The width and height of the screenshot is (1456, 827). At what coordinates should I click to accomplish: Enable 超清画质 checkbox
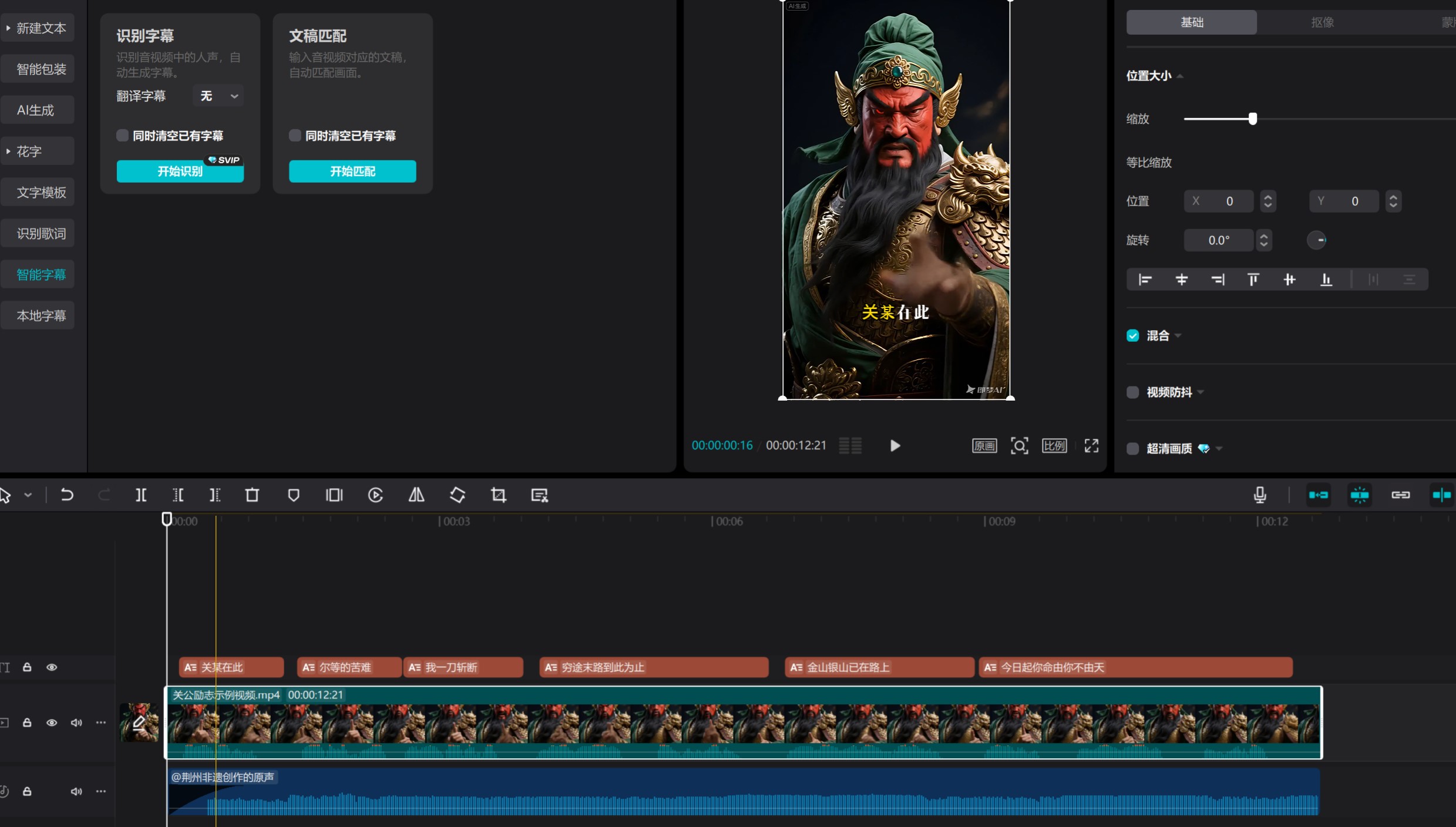tap(1133, 449)
